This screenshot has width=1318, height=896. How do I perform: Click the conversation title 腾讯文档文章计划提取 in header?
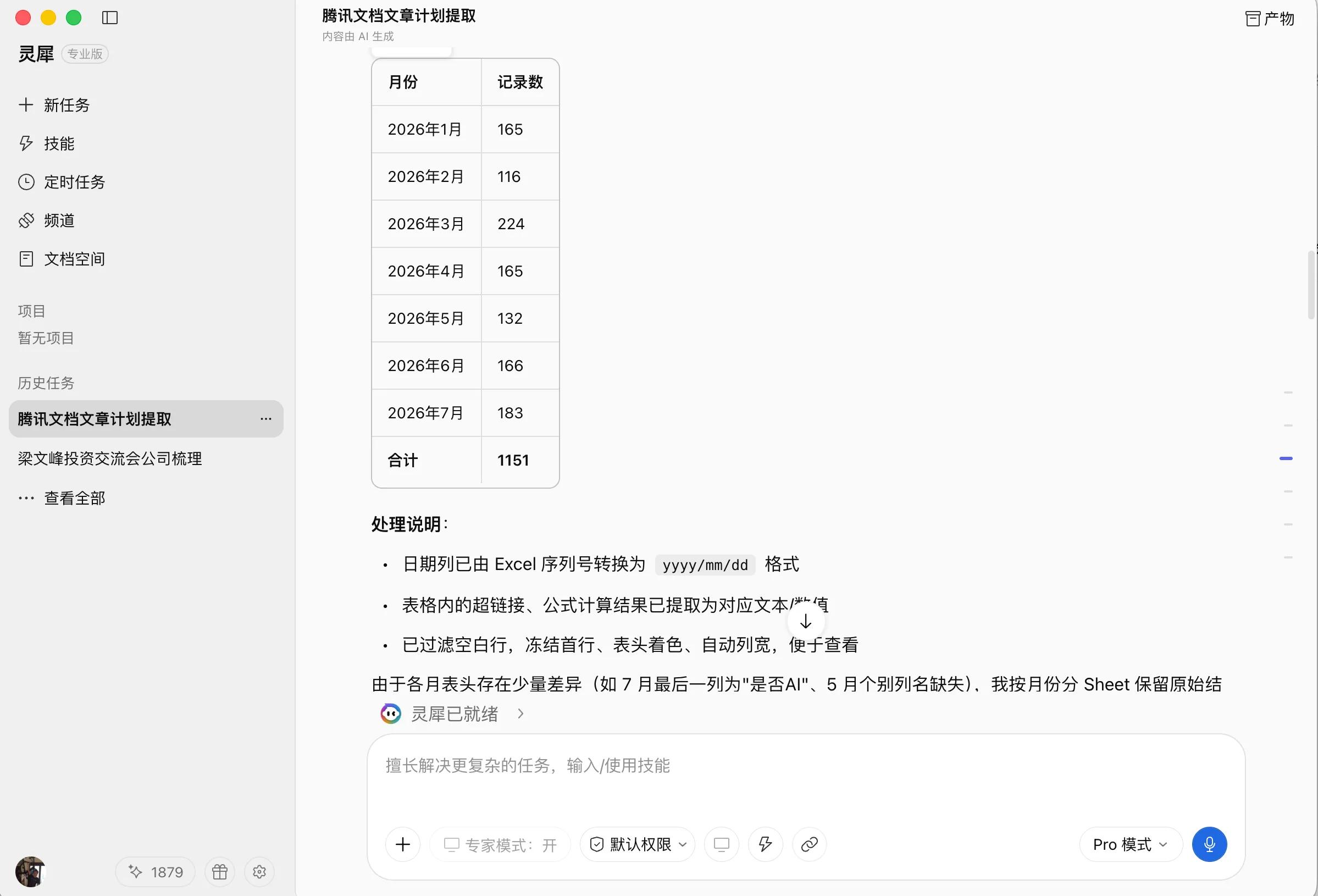click(398, 15)
